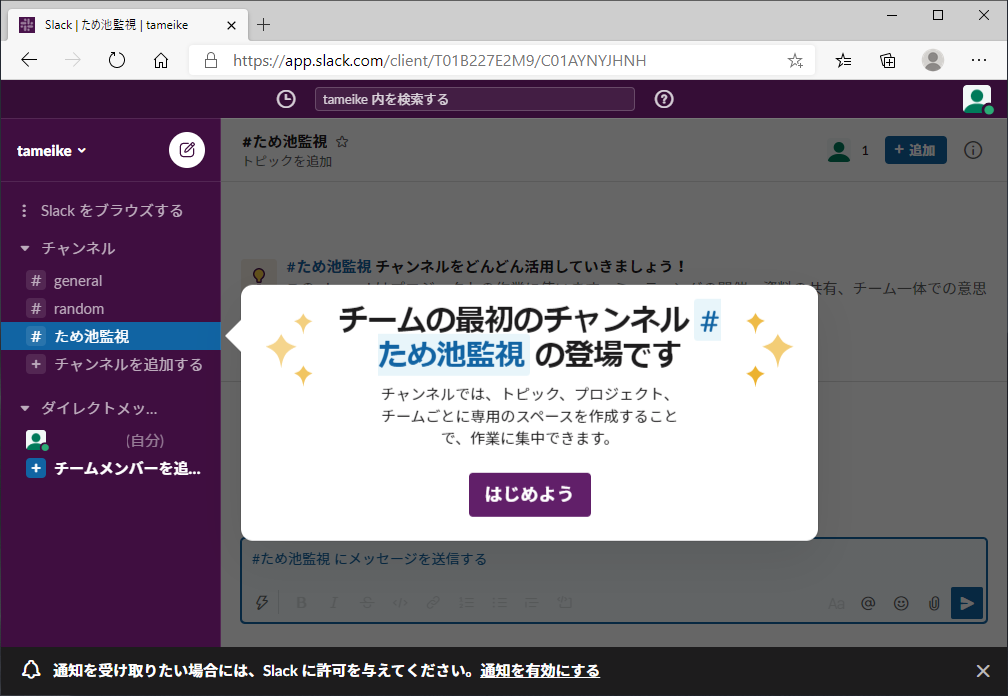Image resolution: width=1008 pixels, height=696 pixels.
Task: Select the random channel
Action: (x=78, y=309)
